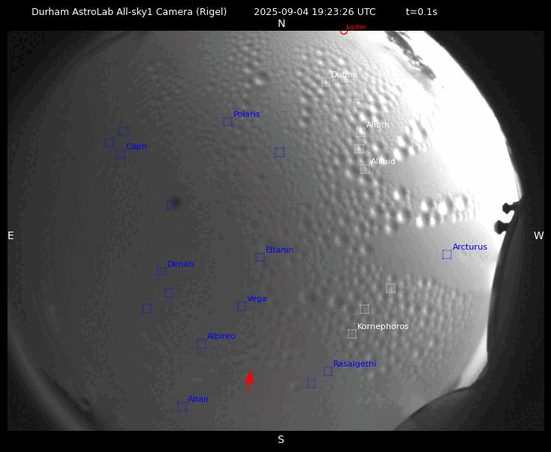Click the red Jupiter circle marker
The width and height of the screenshot is (551, 452).
[x=344, y=31]
